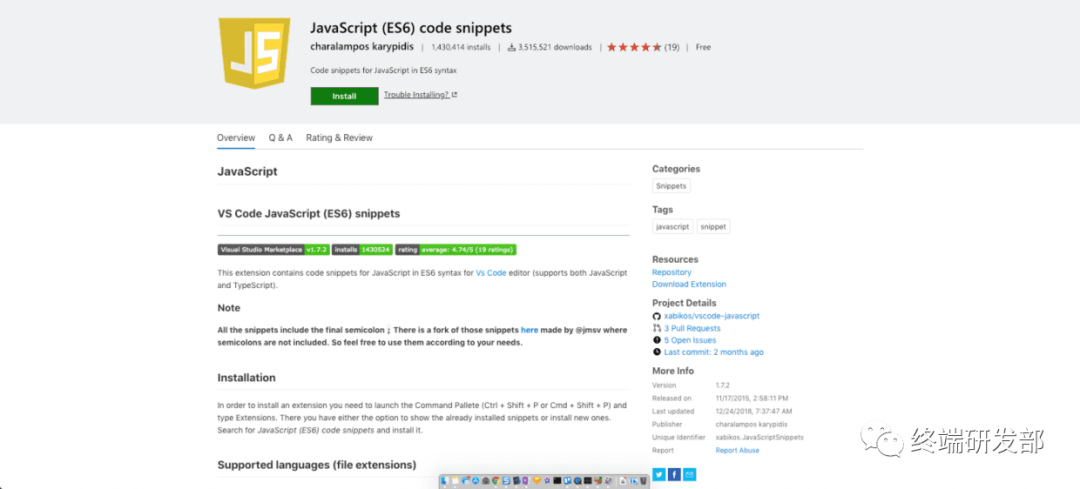
Task: Open Trash in the macOS dock
Action: (643, 482)
